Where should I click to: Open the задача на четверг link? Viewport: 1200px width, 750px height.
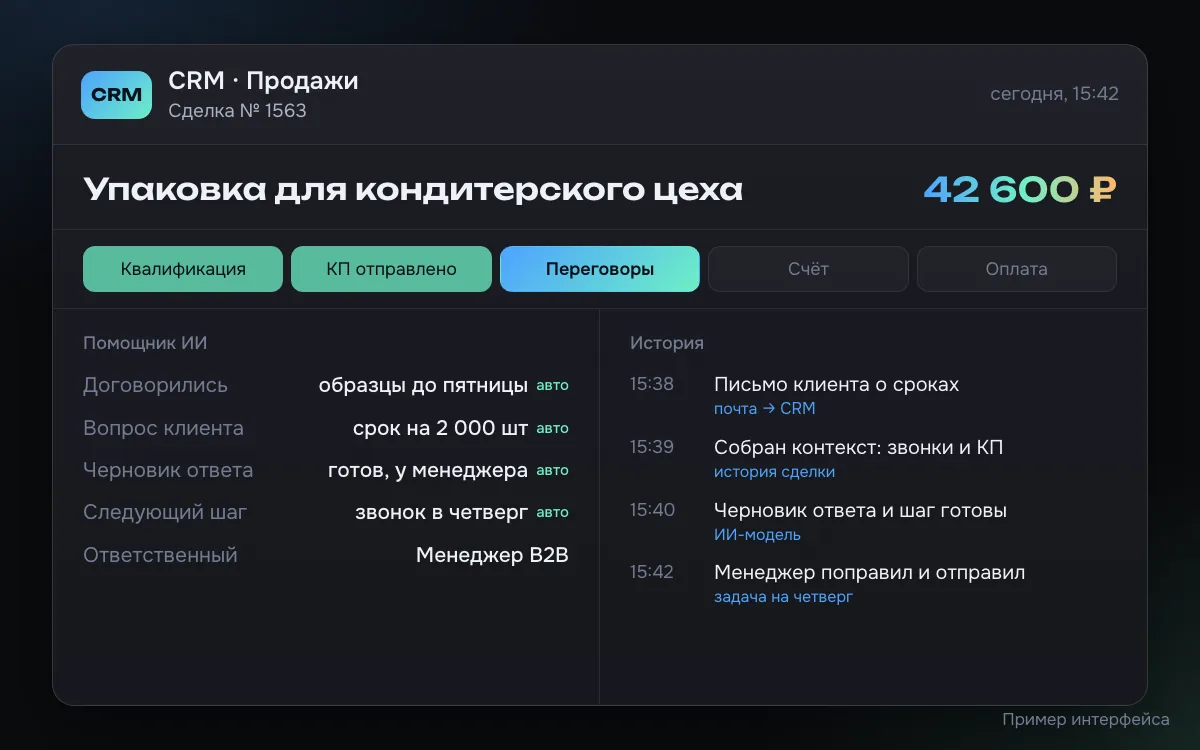click(783, 598)
